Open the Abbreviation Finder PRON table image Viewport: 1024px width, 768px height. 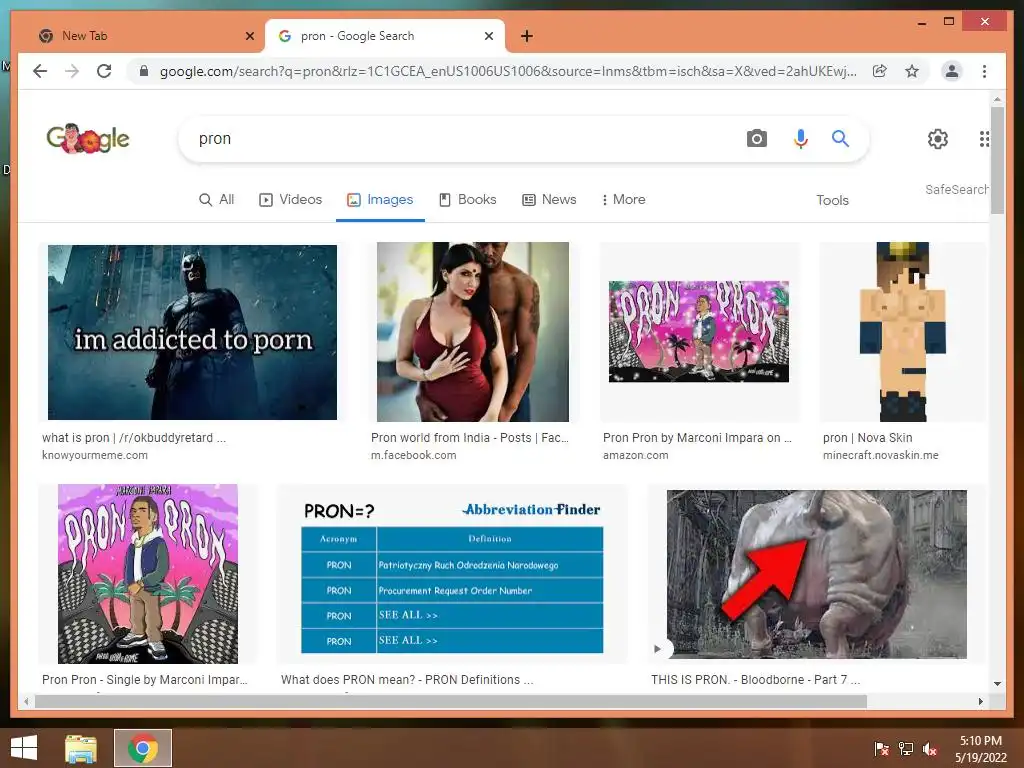(x=452, y=575)
